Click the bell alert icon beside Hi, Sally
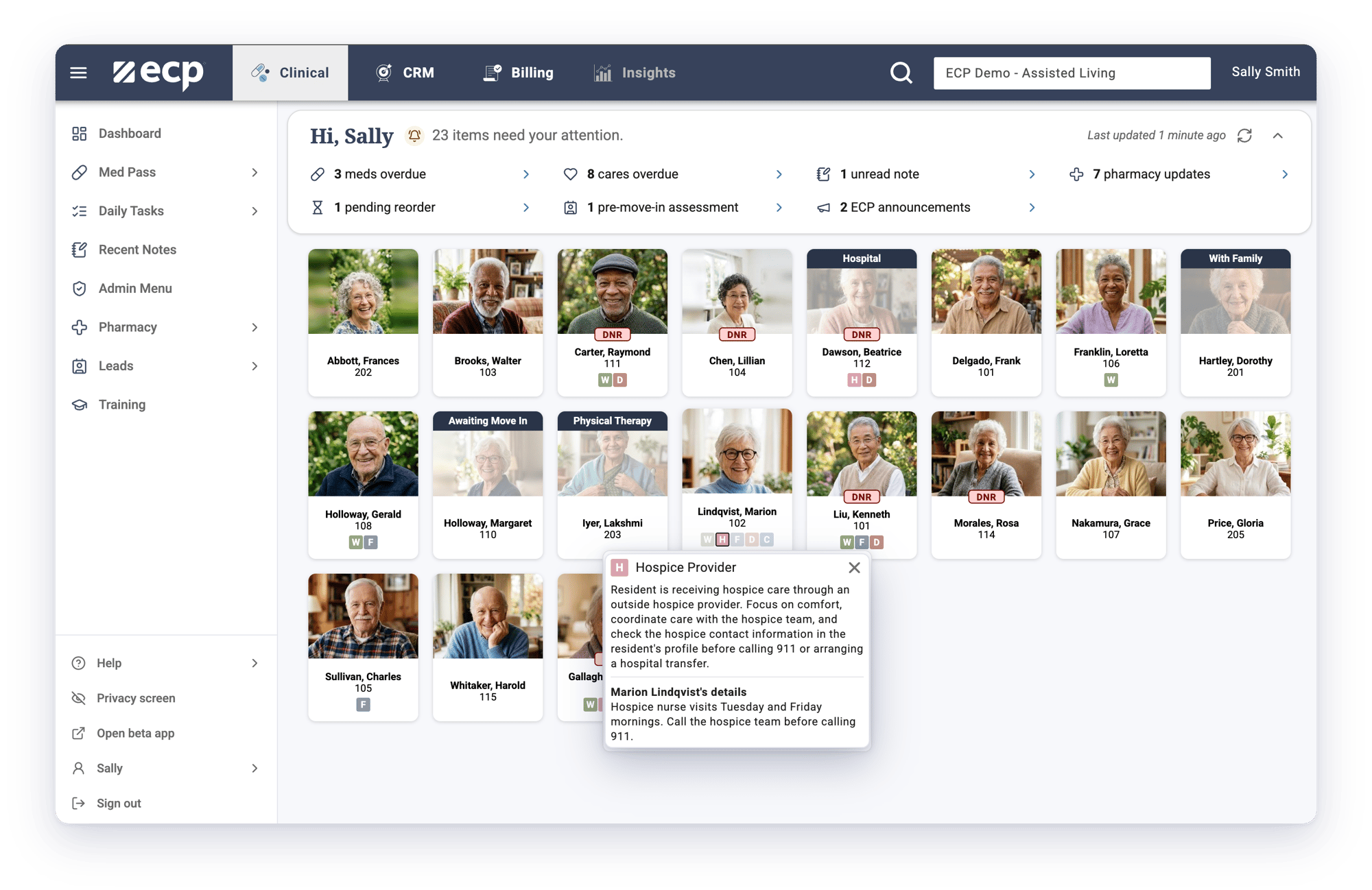1372x890 pixels. coord(414,136)
